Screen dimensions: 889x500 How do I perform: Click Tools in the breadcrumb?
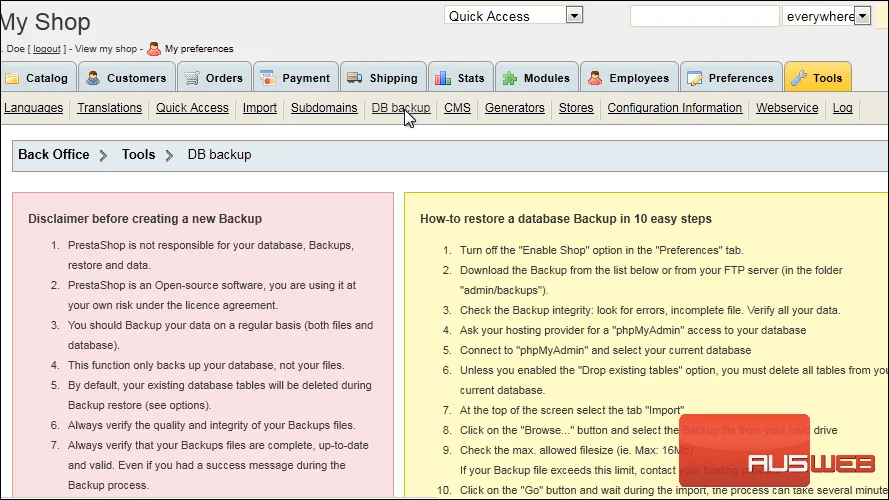point(138,155)
